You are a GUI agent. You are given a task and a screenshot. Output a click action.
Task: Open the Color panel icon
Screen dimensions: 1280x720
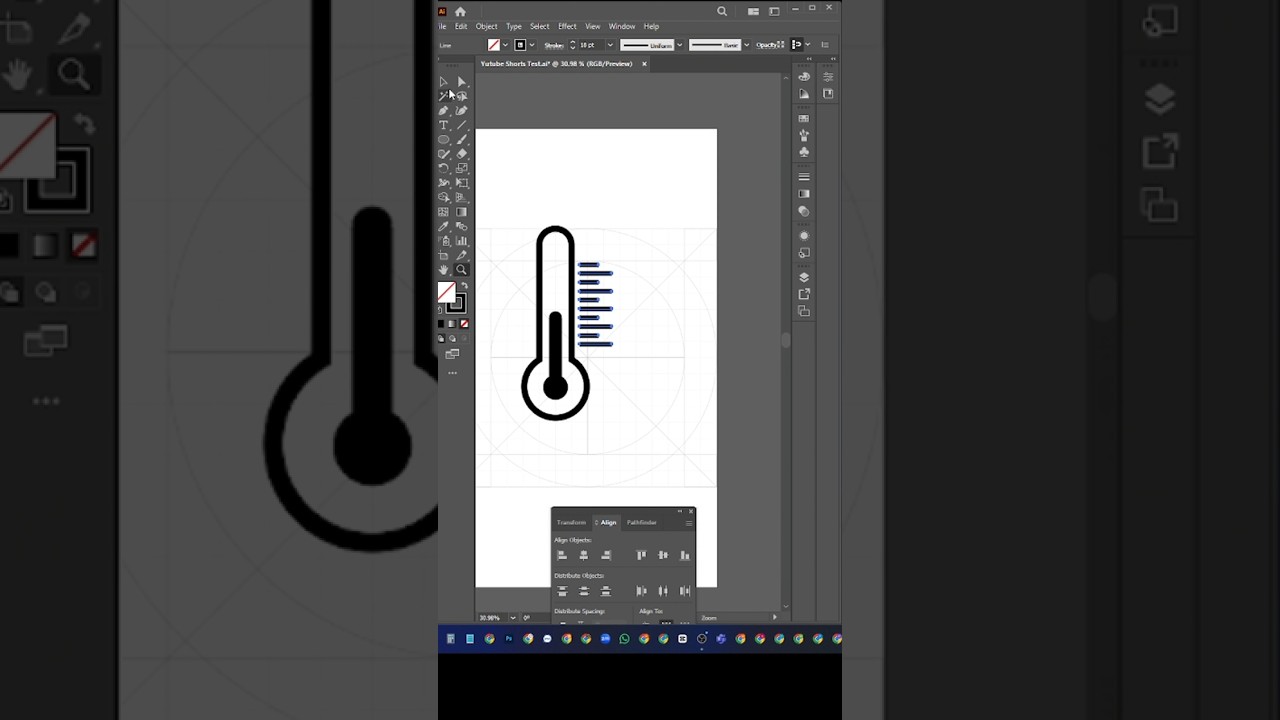pyautogui.click(x=804, y=77)
